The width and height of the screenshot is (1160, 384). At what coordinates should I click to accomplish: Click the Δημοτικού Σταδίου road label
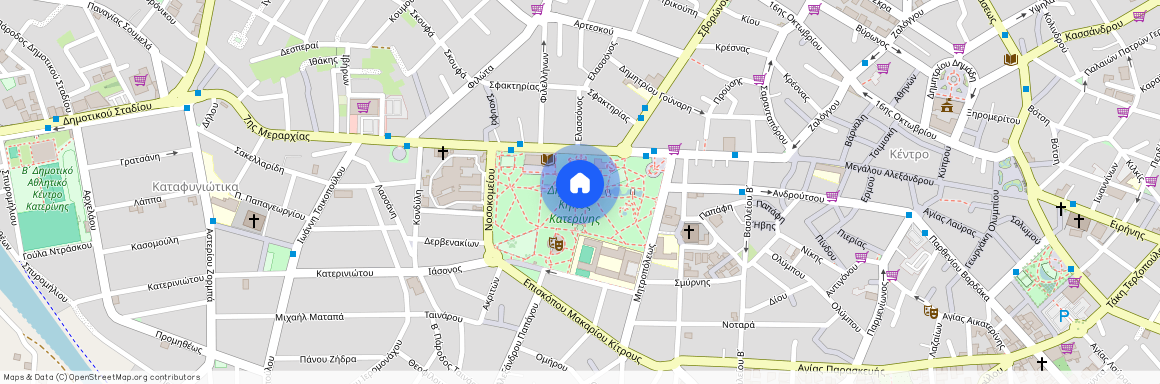[107, 113]
